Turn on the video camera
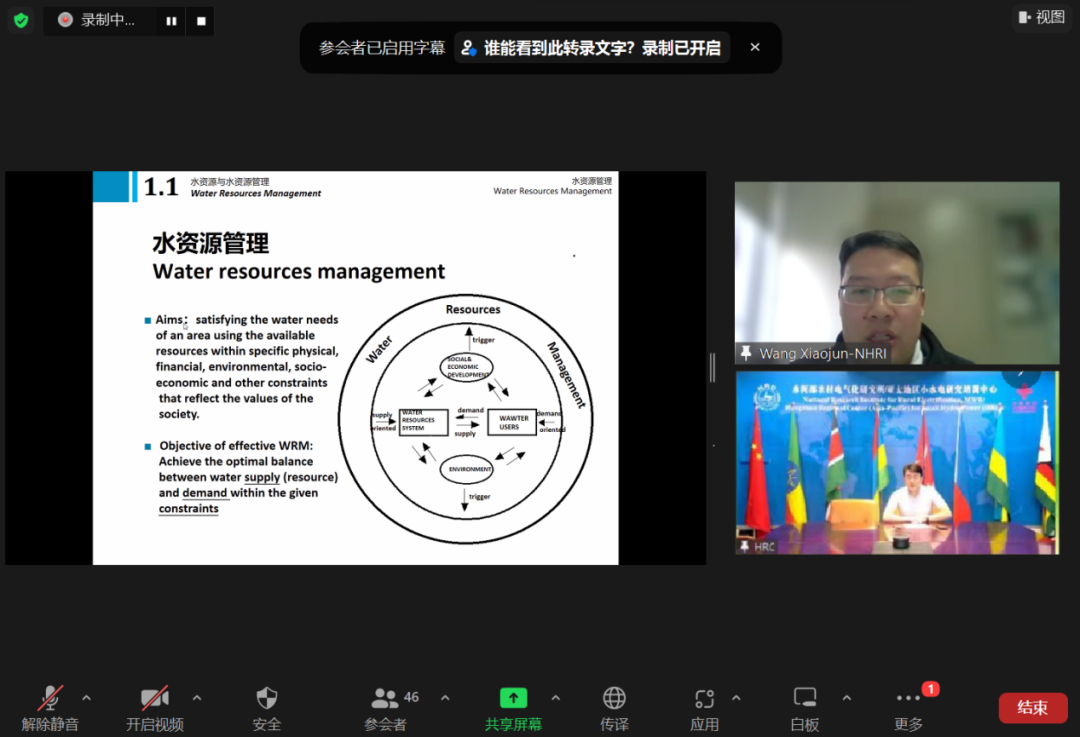The width and height of the screenshot is (1080, 737). (x=154, y=706)
